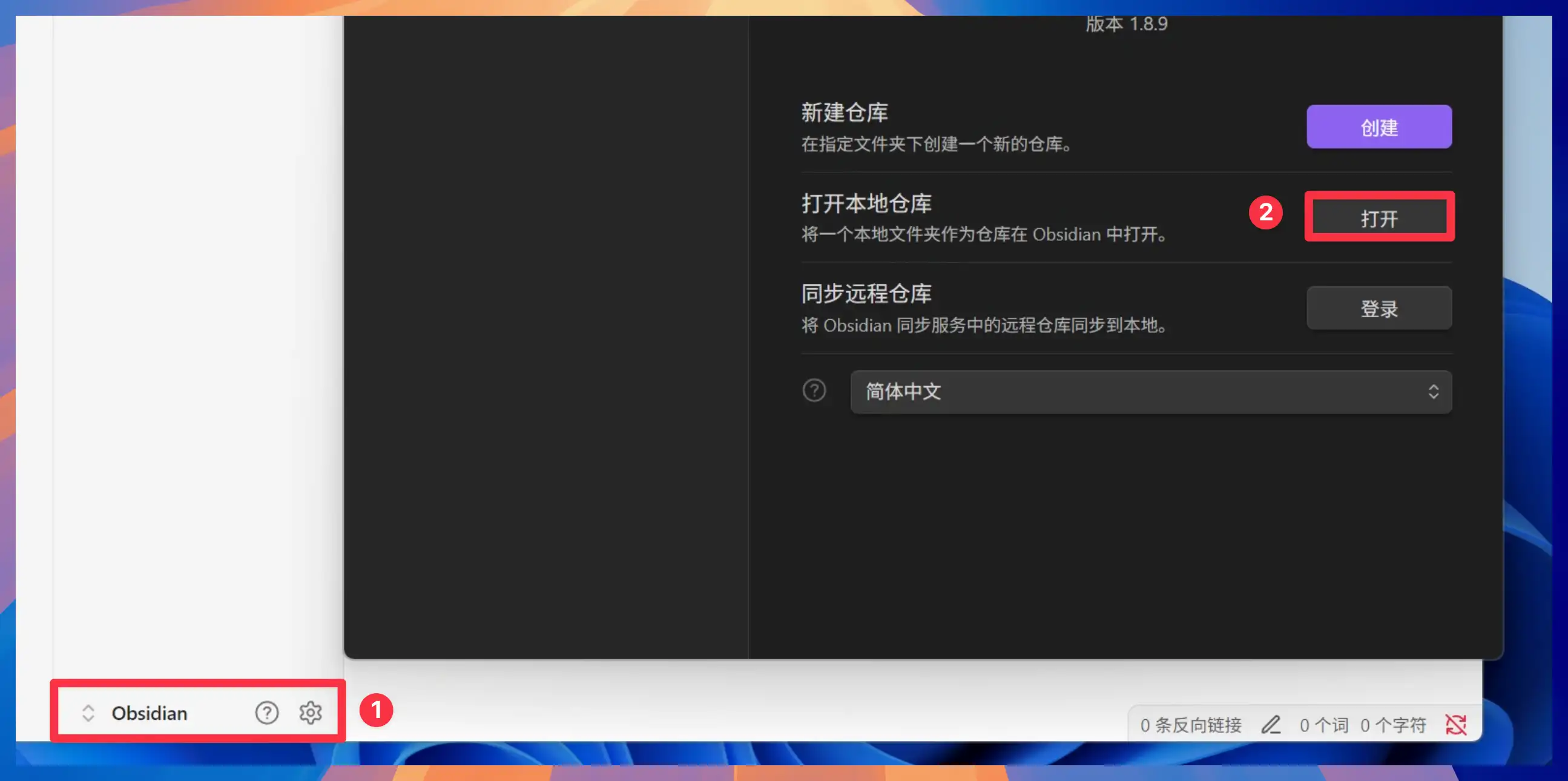Viewport: 1568px width, 781px height.
Task: Click the purple 创建 button
Action: [x=1379, y=127]
